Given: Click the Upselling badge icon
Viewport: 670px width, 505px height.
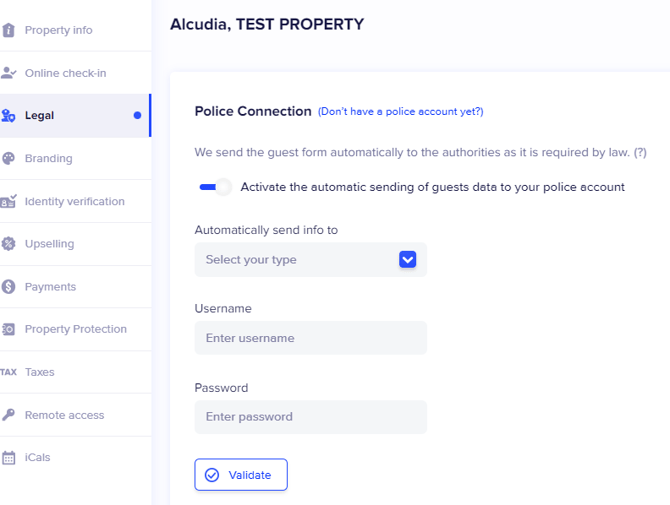Looking at the screenshot, I should (9, 244).
